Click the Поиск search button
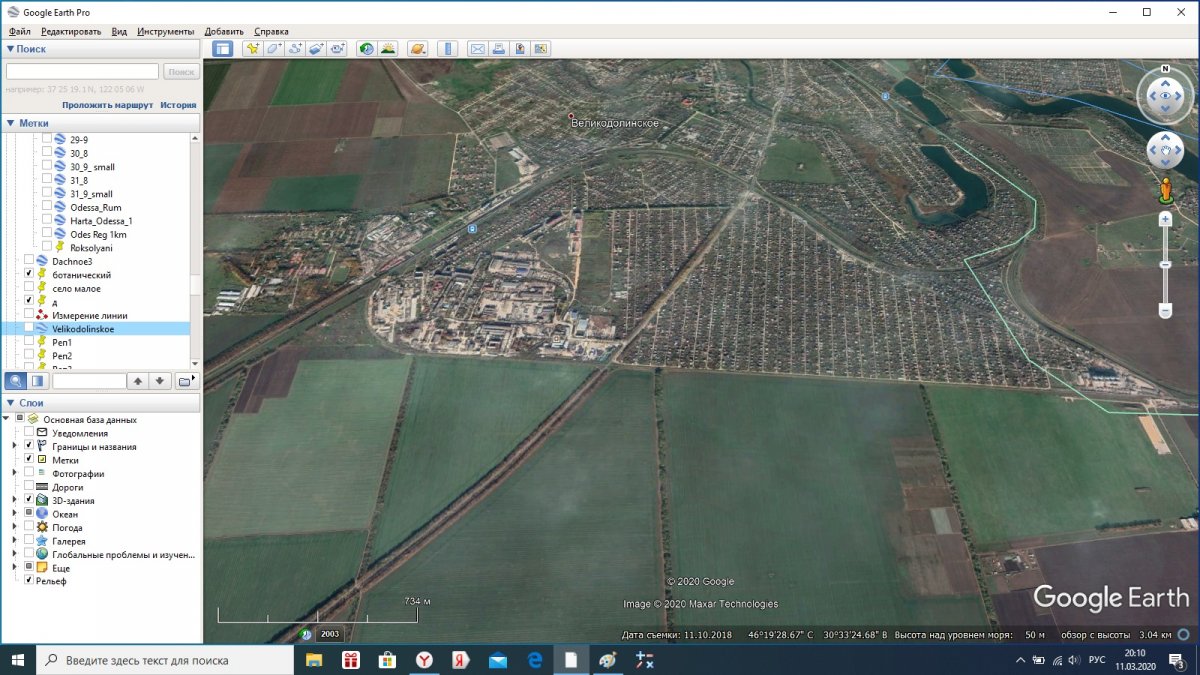 pos(181,72)
